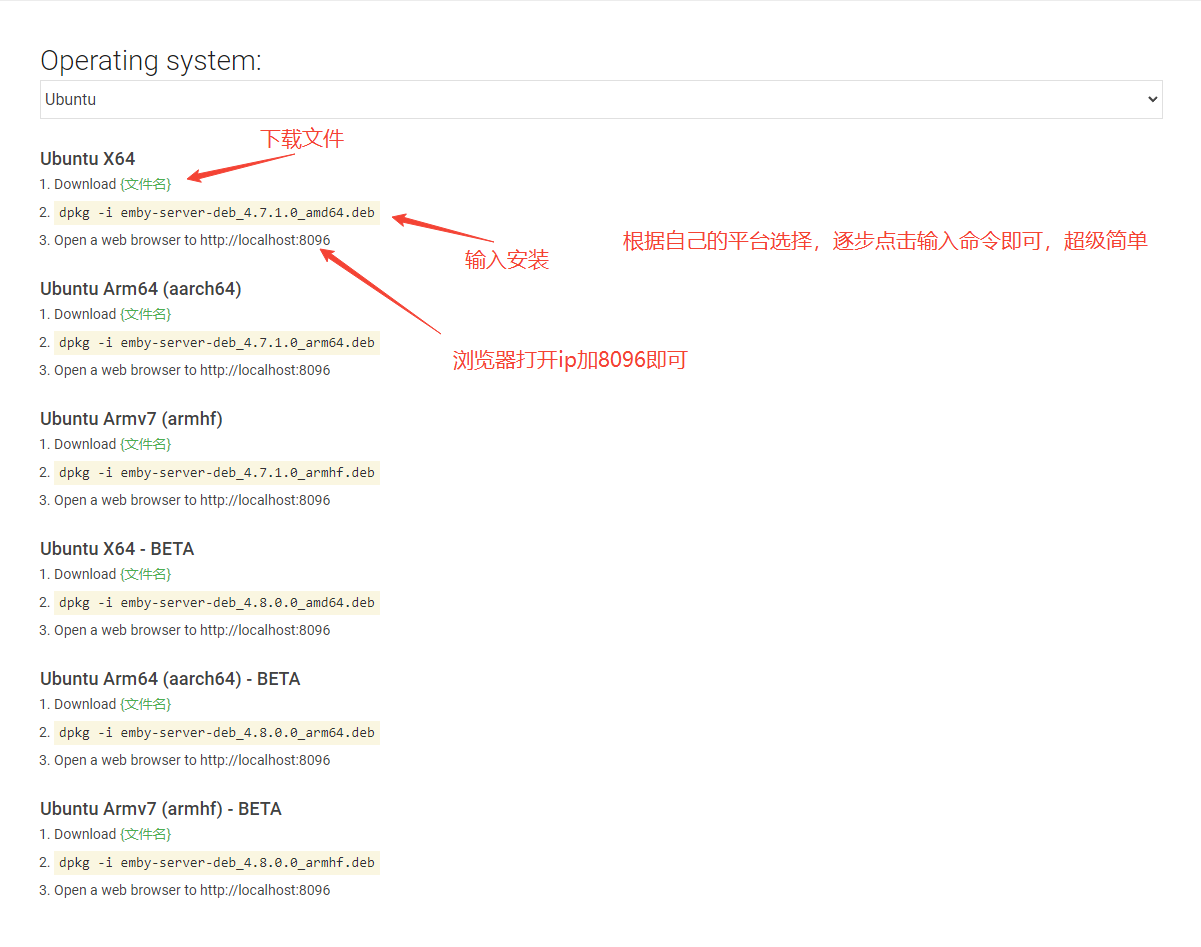
Task: Click the download link under Ubuntu X64 - BETA
Action: click(x=146, y=574)
